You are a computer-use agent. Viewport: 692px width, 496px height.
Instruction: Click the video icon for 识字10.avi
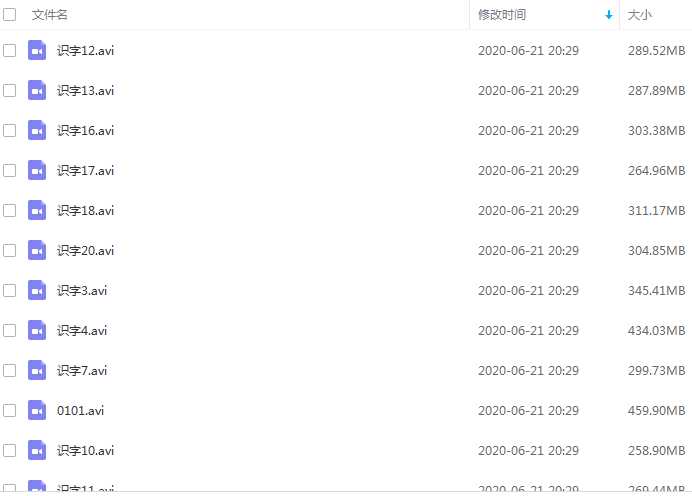[x=37, y=451]
